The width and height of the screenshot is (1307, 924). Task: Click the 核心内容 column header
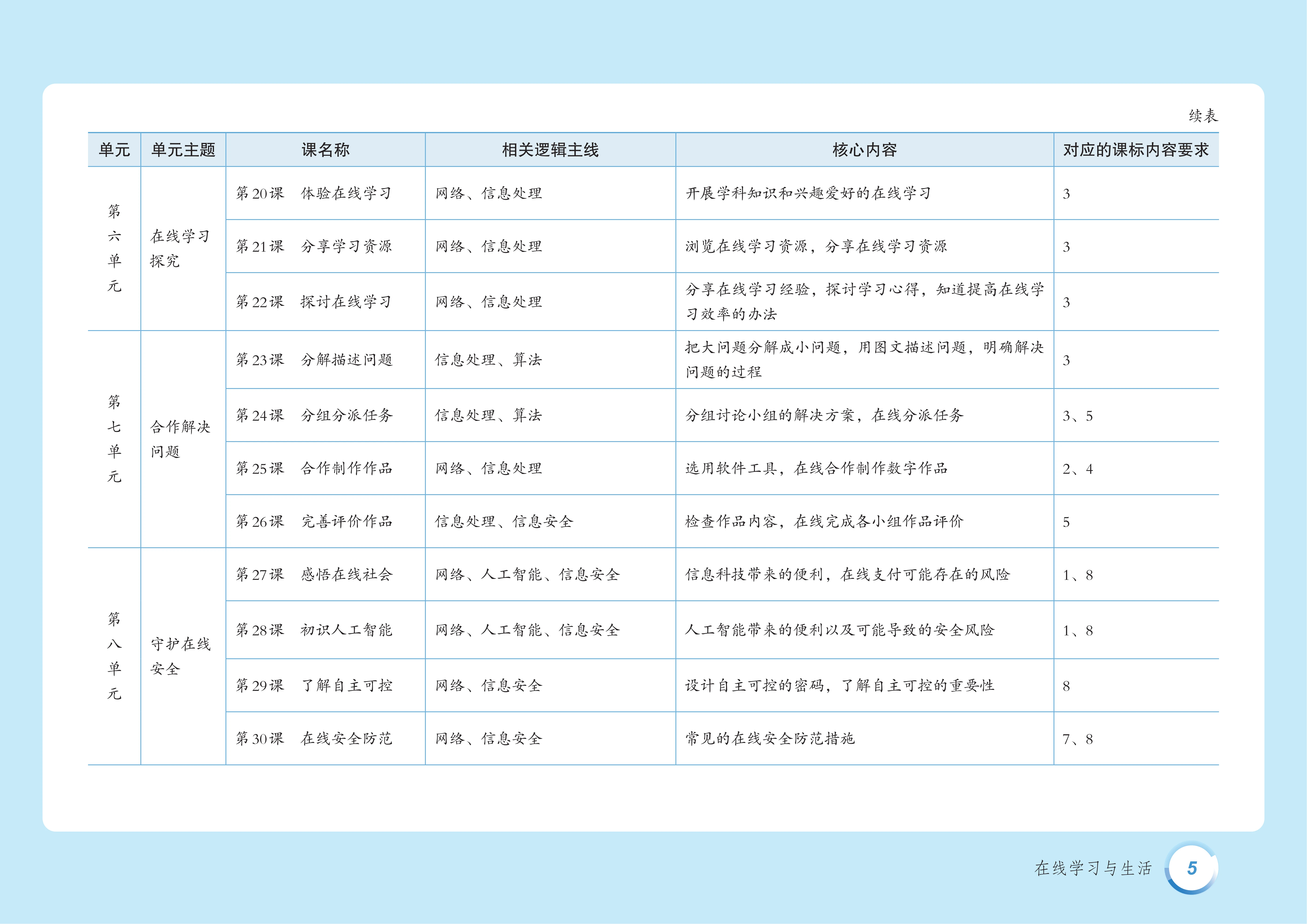864,150
